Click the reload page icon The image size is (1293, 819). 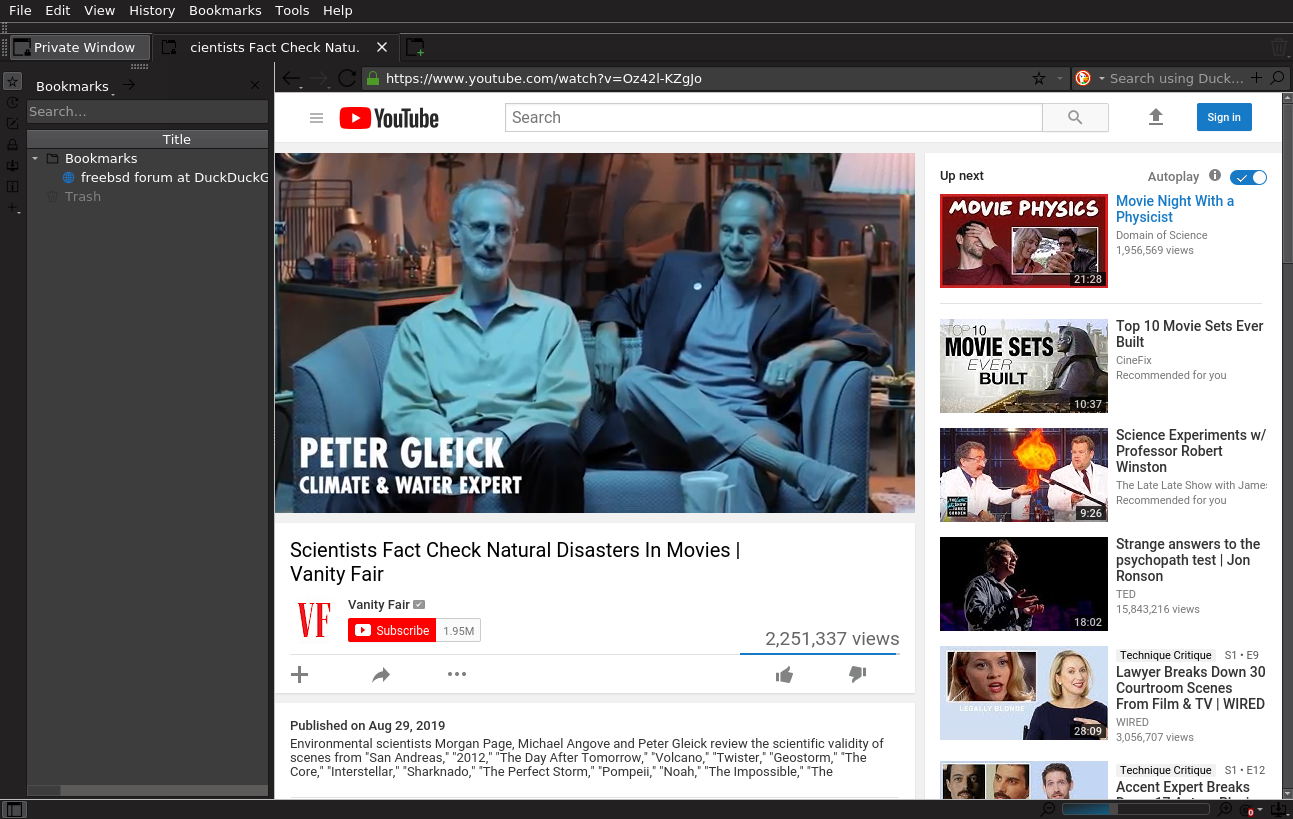(347, 78)
